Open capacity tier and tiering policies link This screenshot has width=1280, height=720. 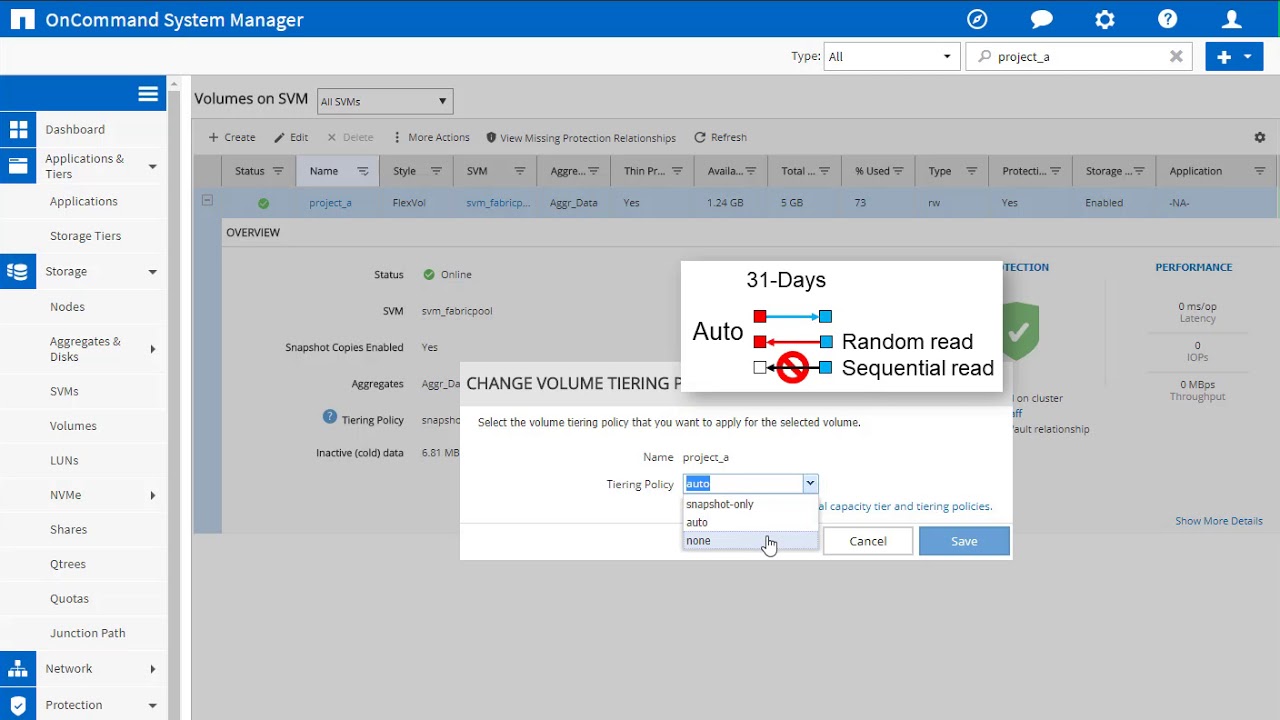point(905,506)
